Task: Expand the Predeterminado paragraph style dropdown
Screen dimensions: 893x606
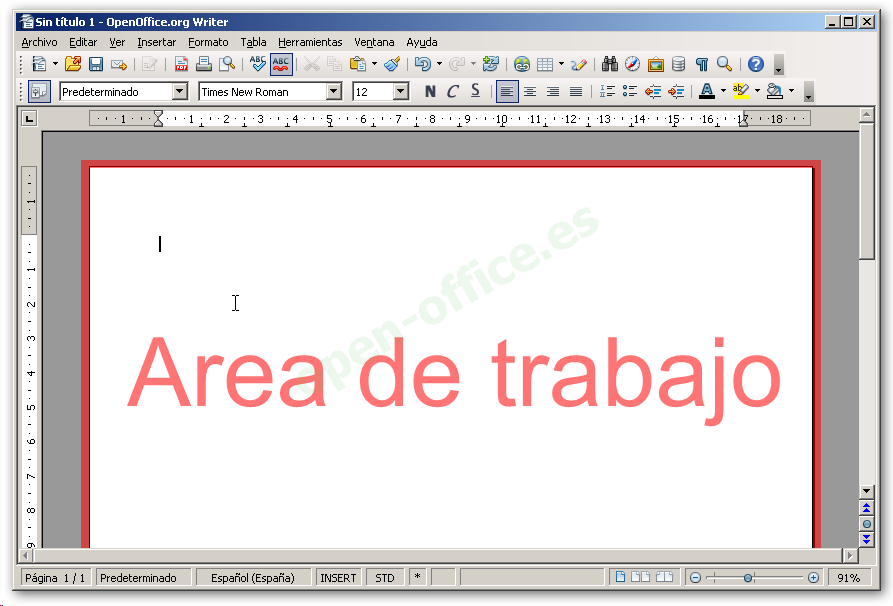Action: click(179, 91)
